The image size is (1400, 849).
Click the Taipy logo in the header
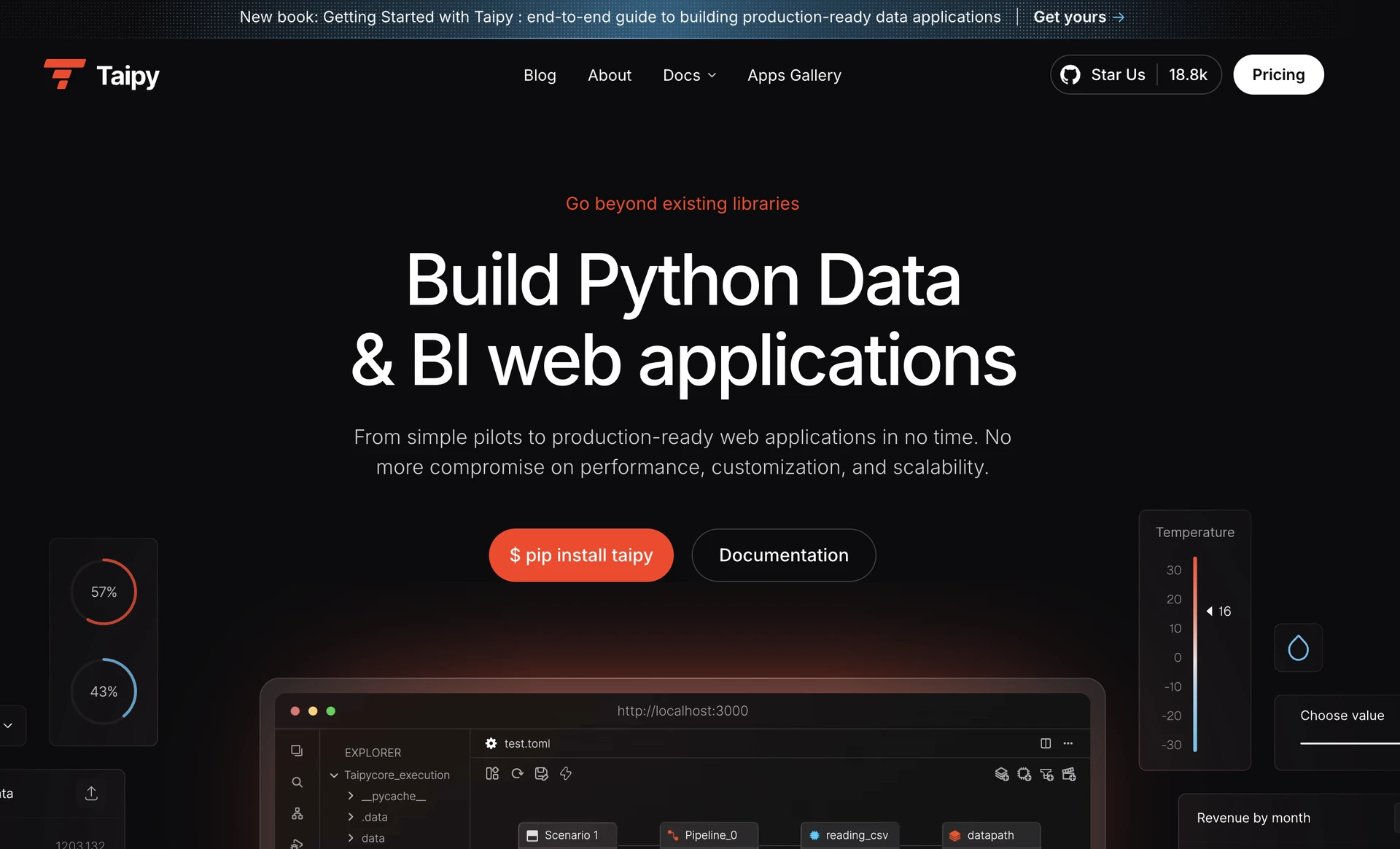tap(101, 75)
